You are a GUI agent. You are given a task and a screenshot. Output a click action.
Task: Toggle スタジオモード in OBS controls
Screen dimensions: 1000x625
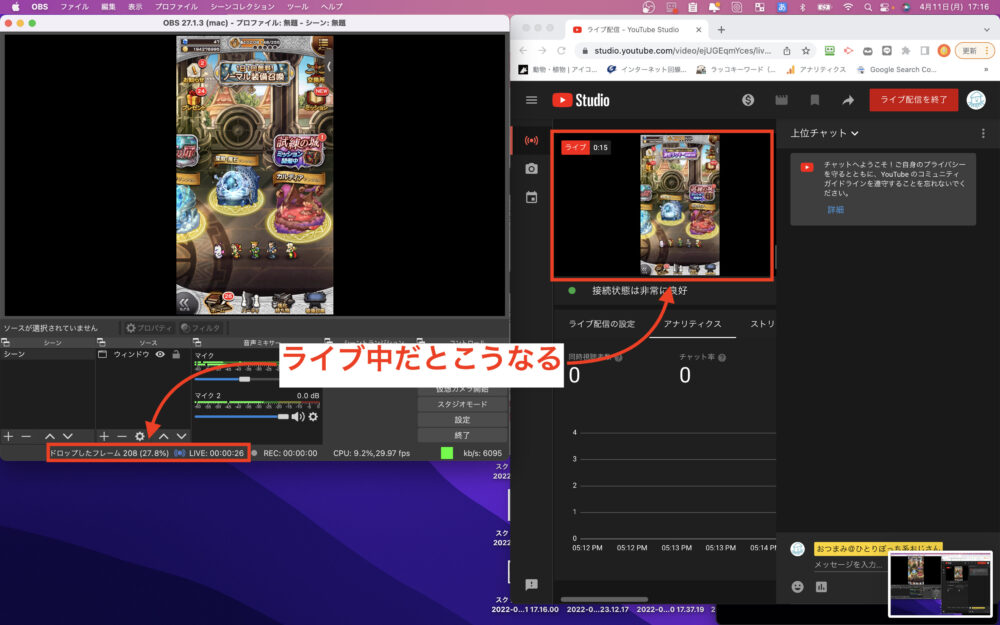click(462, 404)
